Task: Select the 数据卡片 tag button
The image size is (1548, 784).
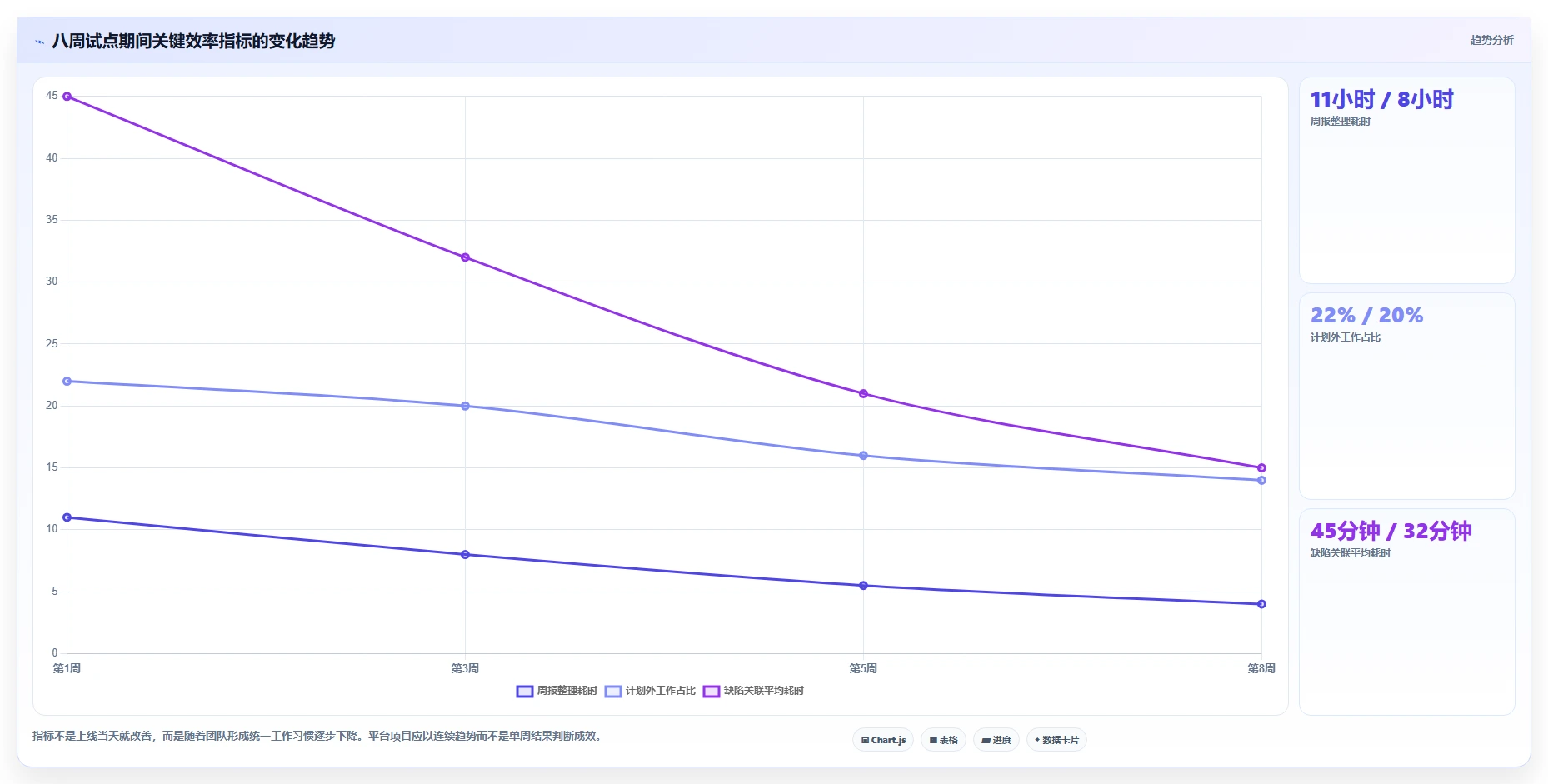Action: coord(1056,740)
